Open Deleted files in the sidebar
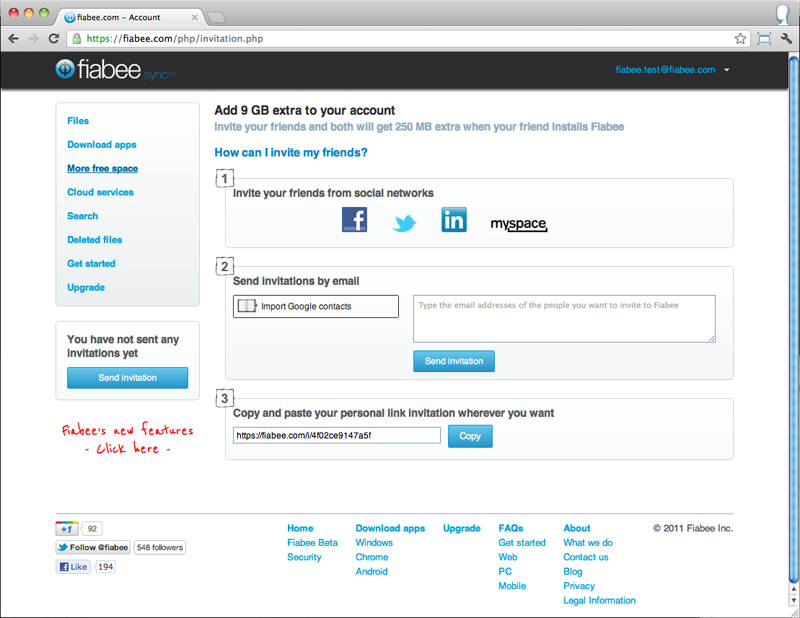Image resolution: width=800 pixels, height=618 pixels. coord(95,240)
